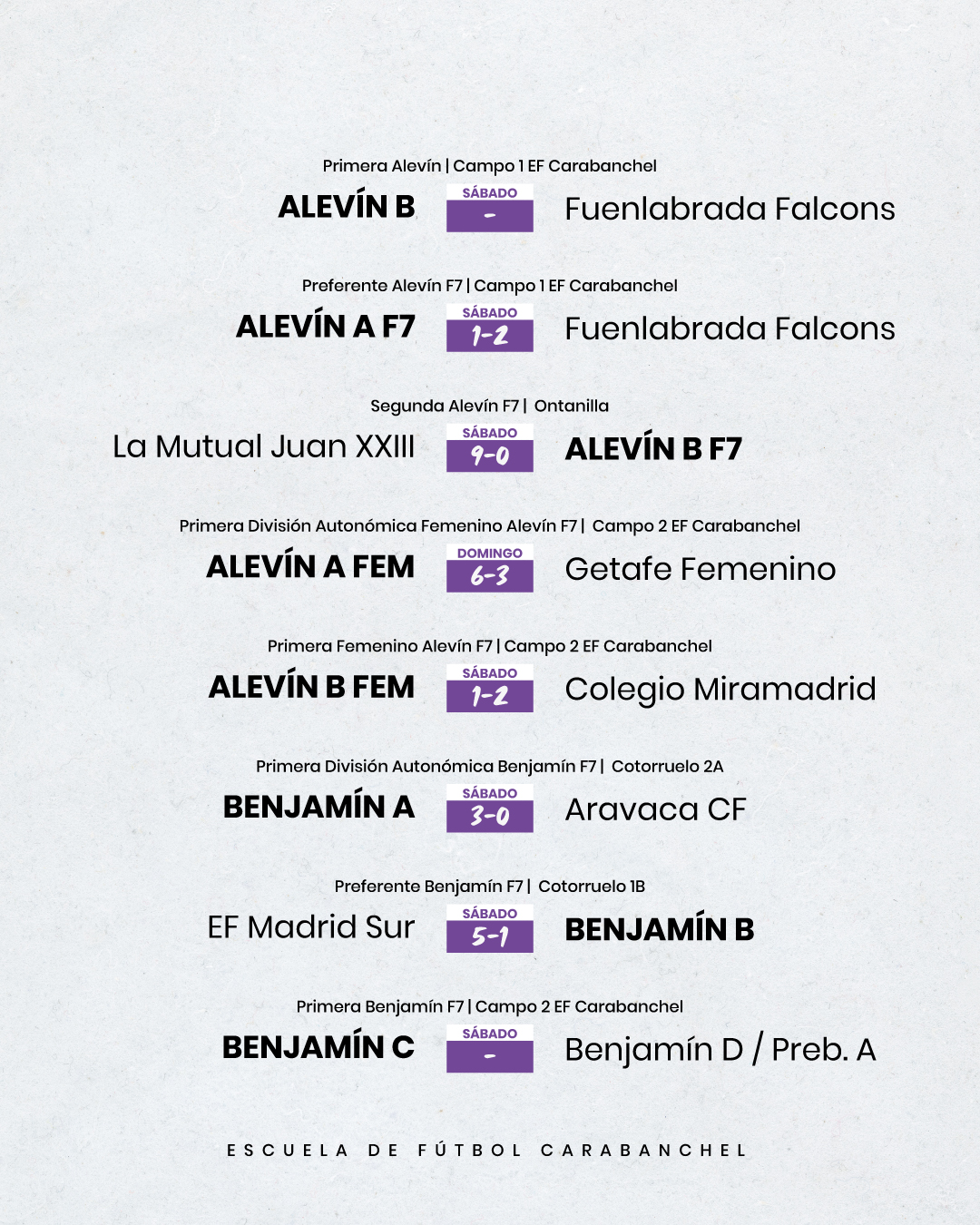This screenshot has width=980, height=1225.
Task: Click the Escuela de Fútbol Carabanchel footer
Action: click(x=487, y=1151)
